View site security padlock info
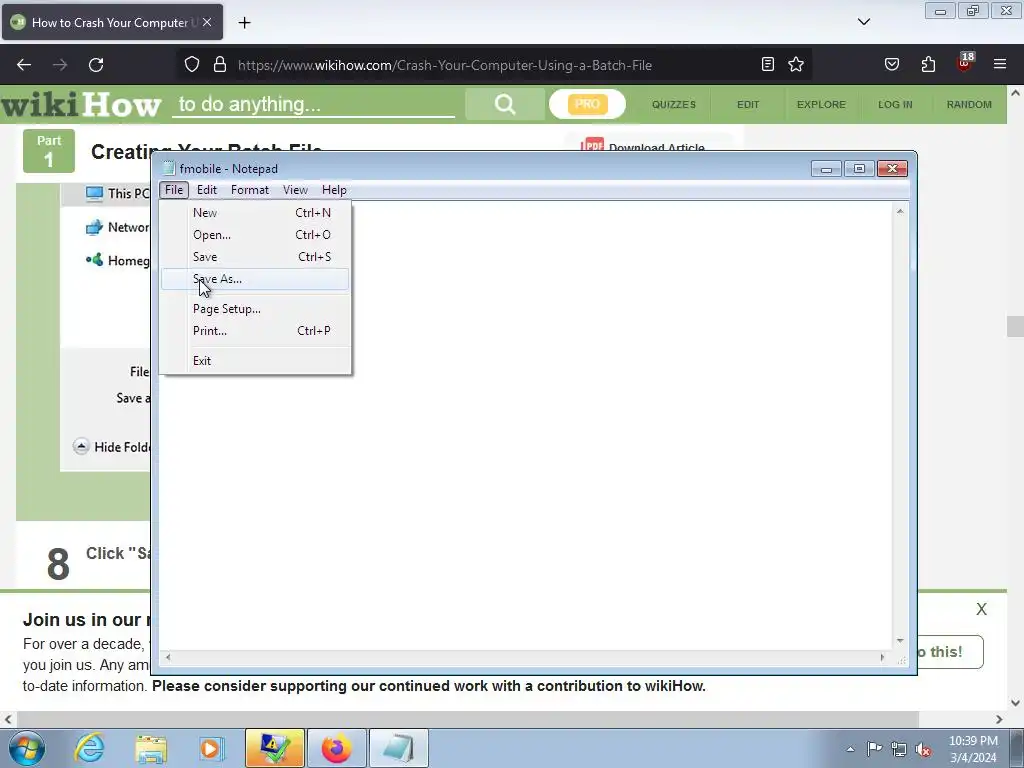 pyautogui.click(x=220, y=65)
